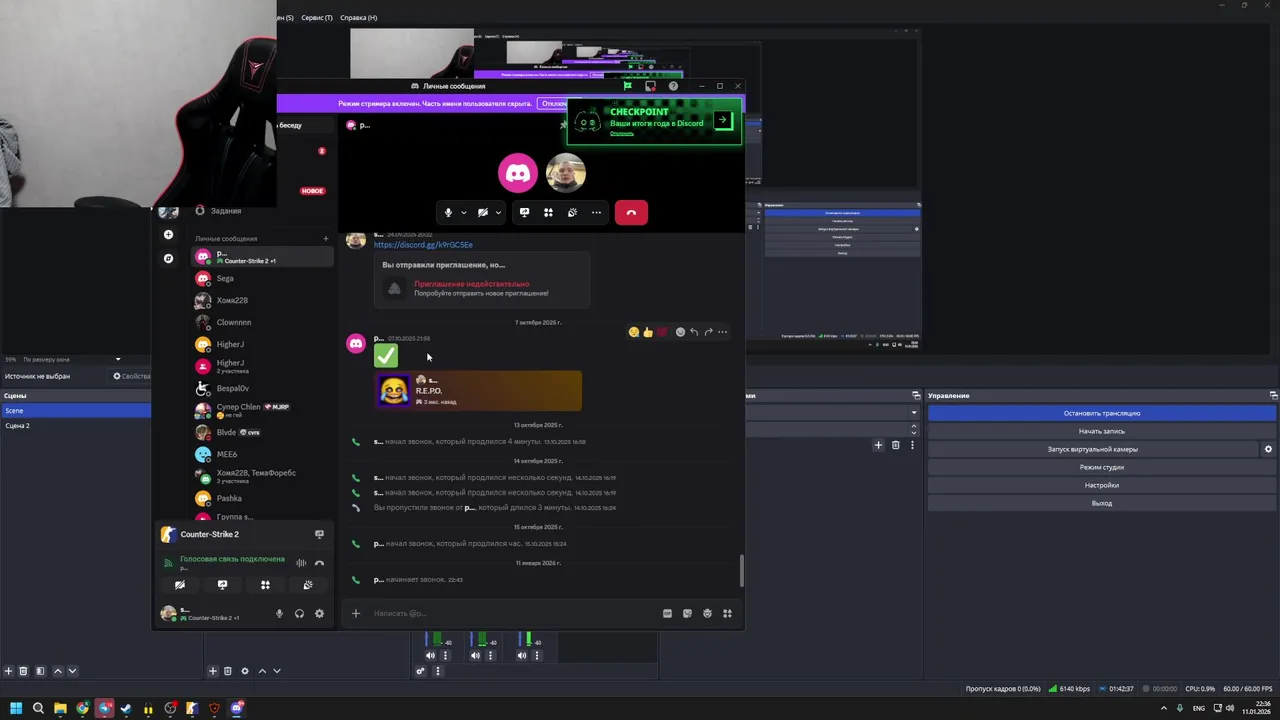The image size is (1280, 720).
Task: Forward the hovered message
Action: pos(708,332)
